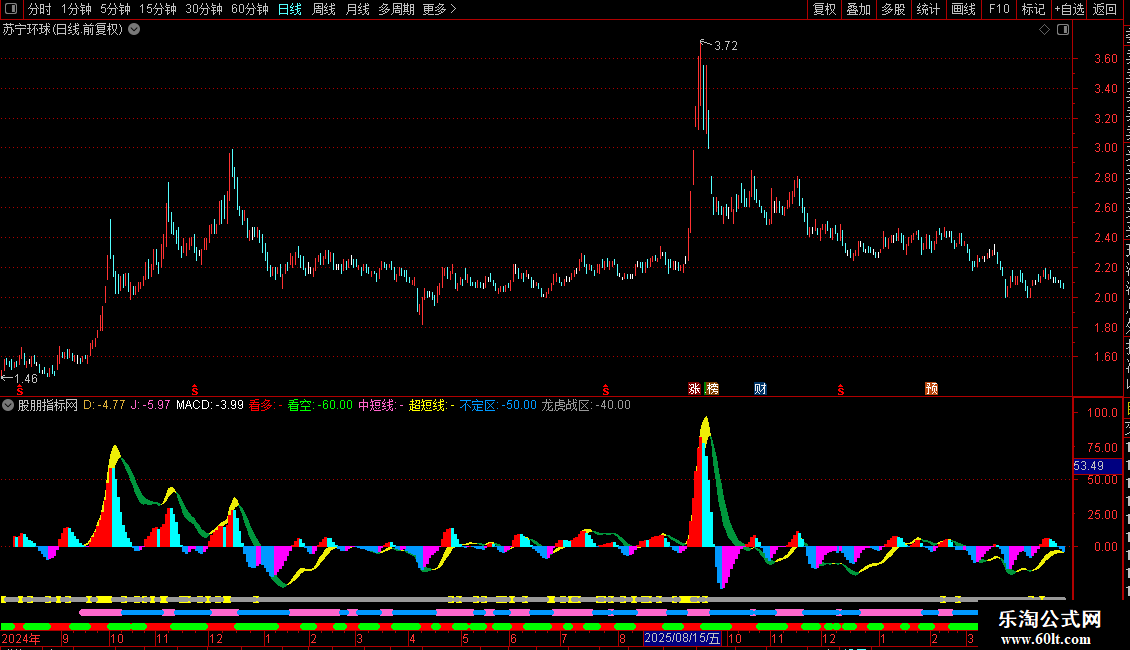
Task: Switch to 周线 weekly chart
Action: [324, 9]
